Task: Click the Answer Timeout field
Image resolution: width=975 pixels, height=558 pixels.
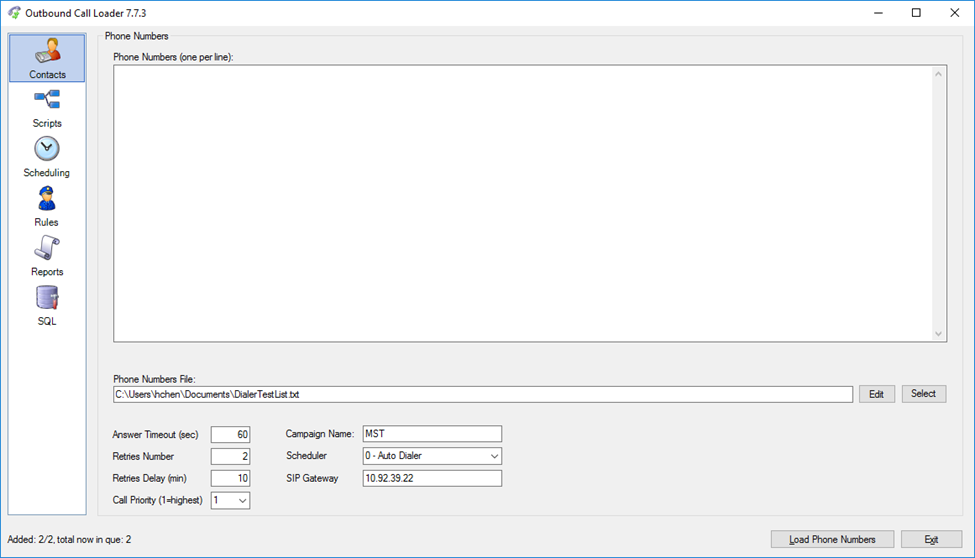Action: pos(230,434)
